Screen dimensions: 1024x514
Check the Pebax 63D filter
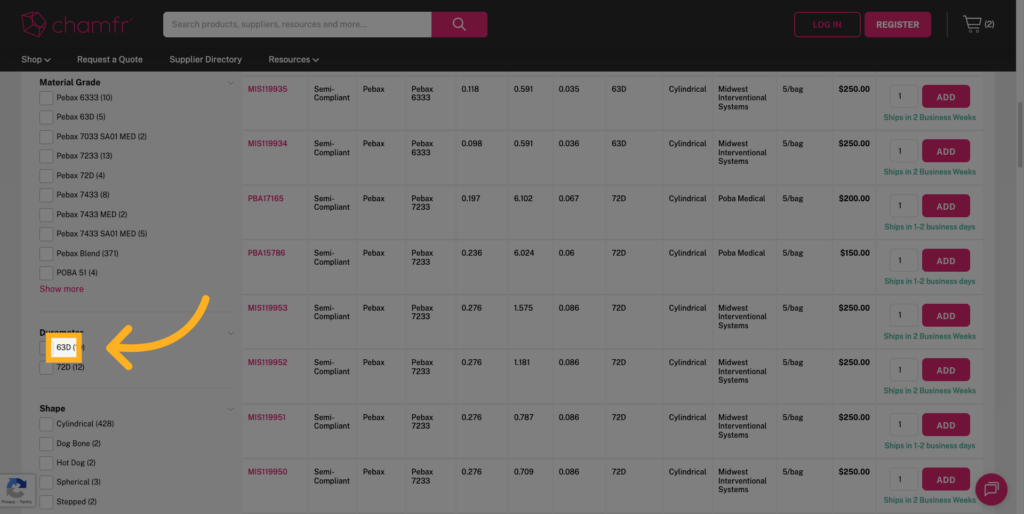pos(46,118)
